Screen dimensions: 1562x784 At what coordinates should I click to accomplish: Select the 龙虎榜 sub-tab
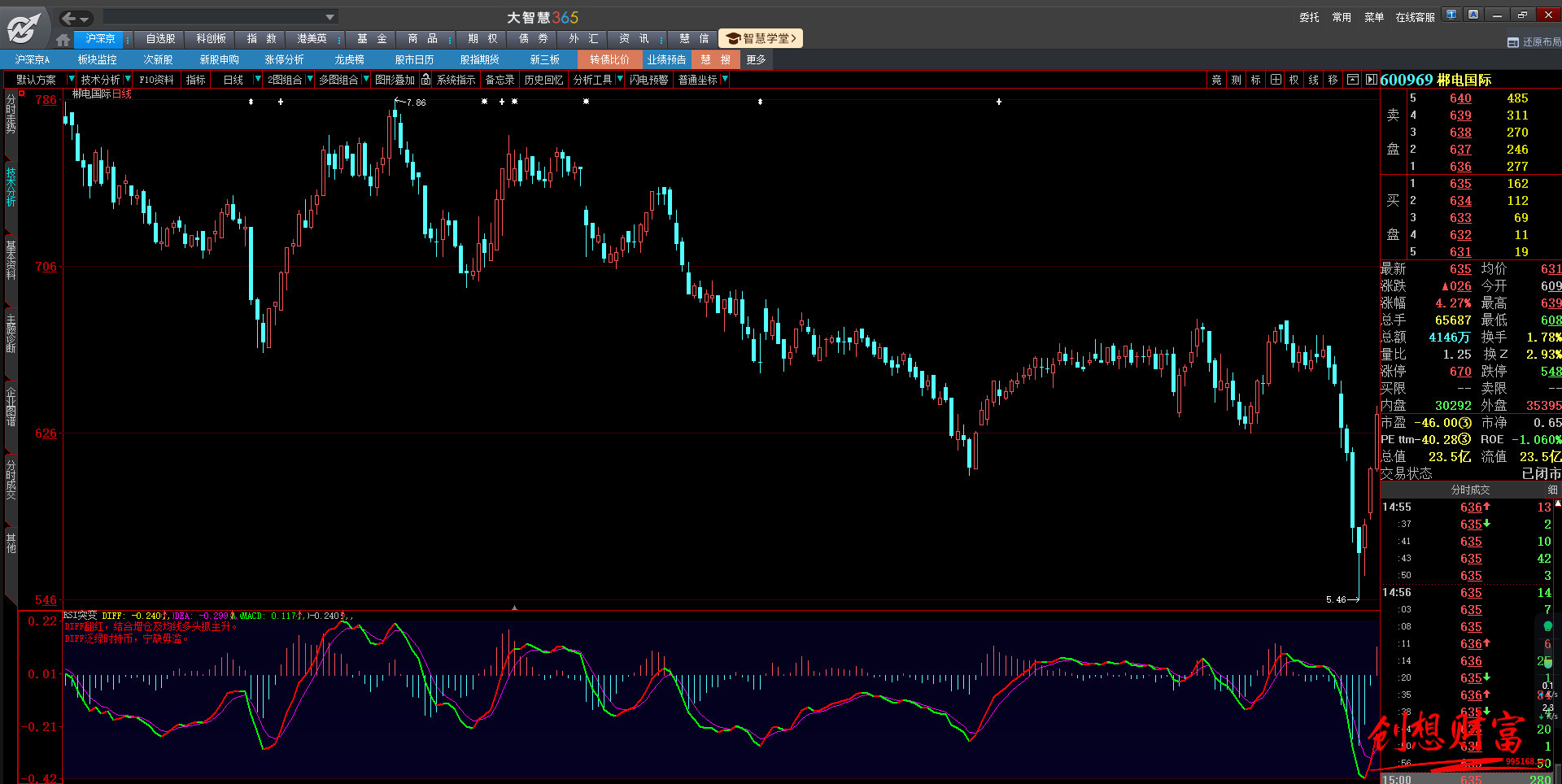click(x=349, y=59)
